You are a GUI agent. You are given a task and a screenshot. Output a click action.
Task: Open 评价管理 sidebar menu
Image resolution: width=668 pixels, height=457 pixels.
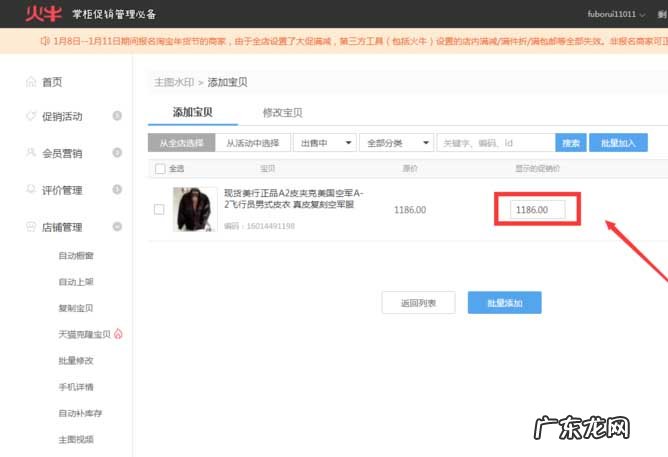[62, 190]
